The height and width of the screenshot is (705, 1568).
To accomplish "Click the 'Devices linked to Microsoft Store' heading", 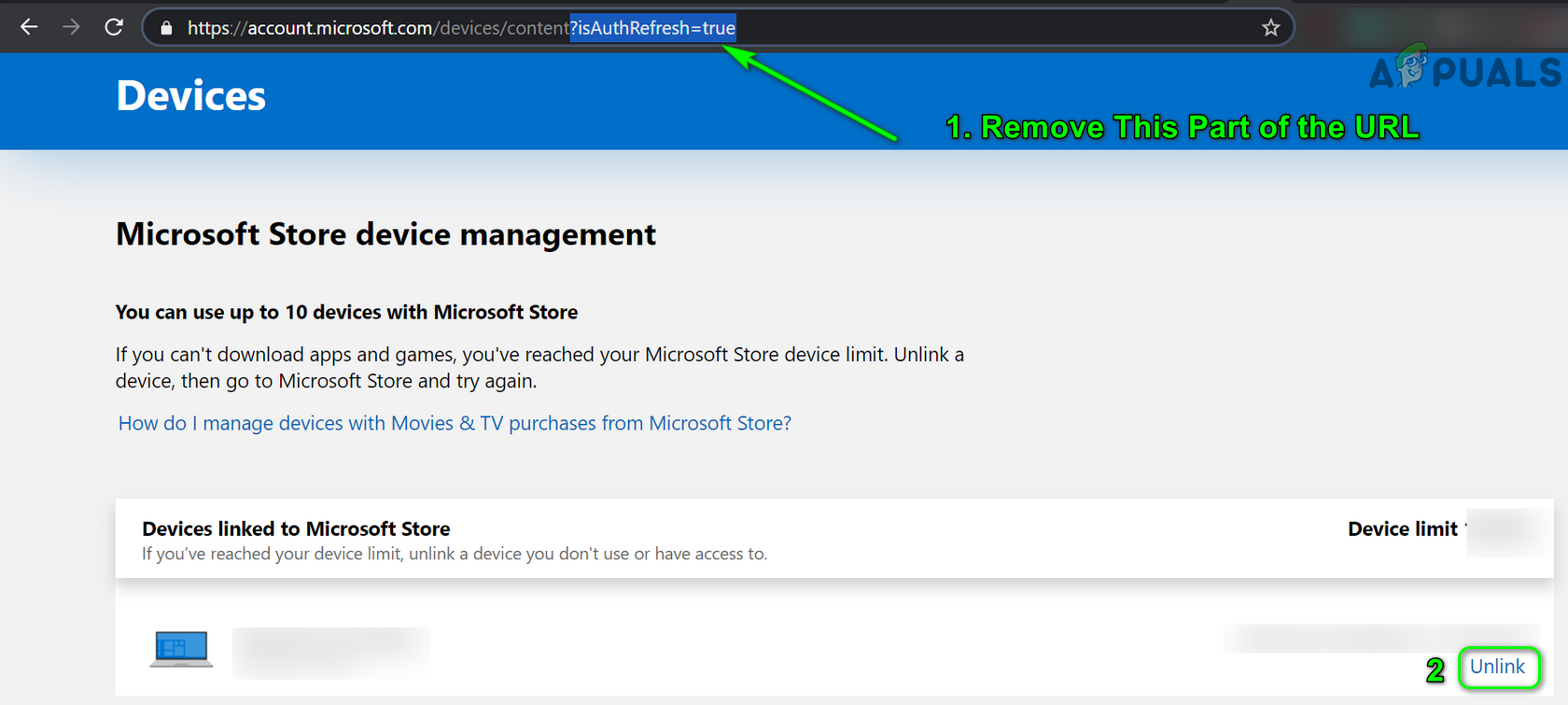I will [x=296, y=529].
